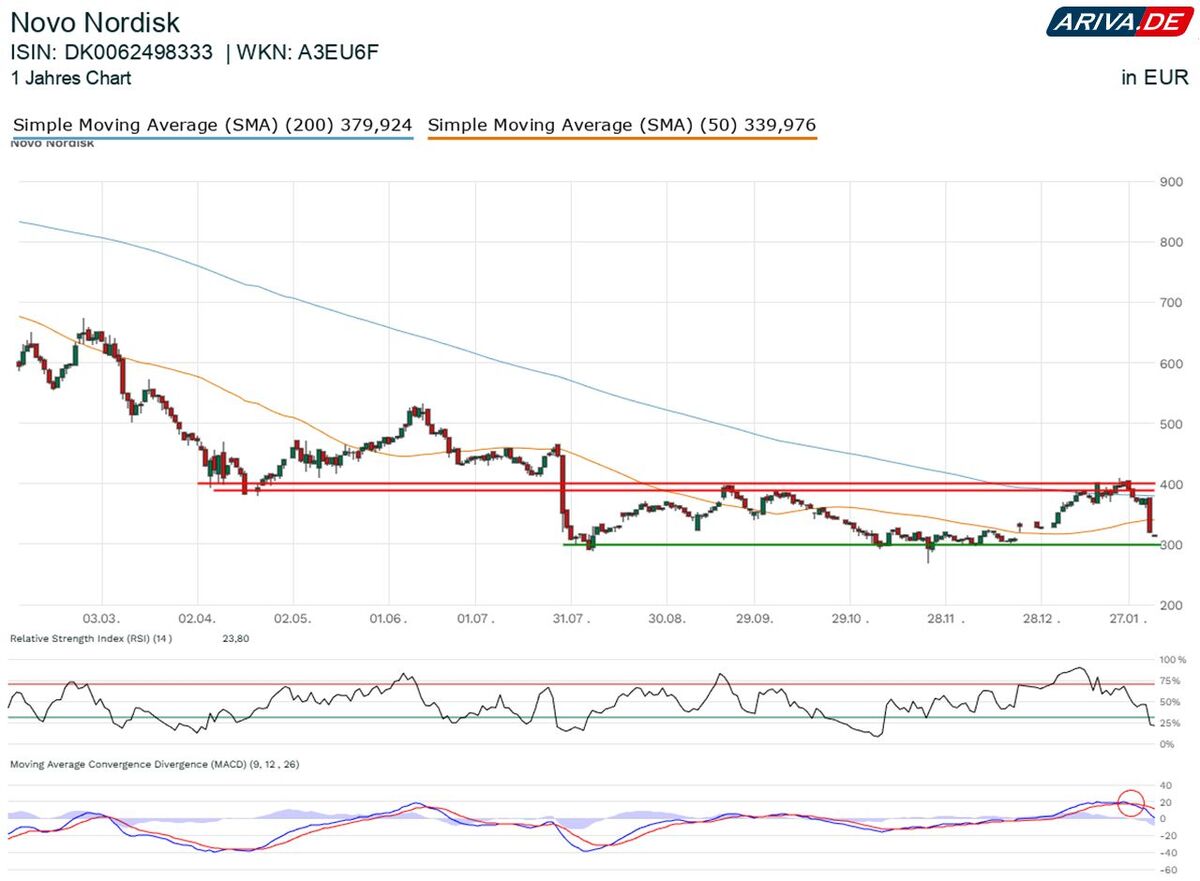
Task: Click the 02.05. date axis label
Action: tap(291, 620)
